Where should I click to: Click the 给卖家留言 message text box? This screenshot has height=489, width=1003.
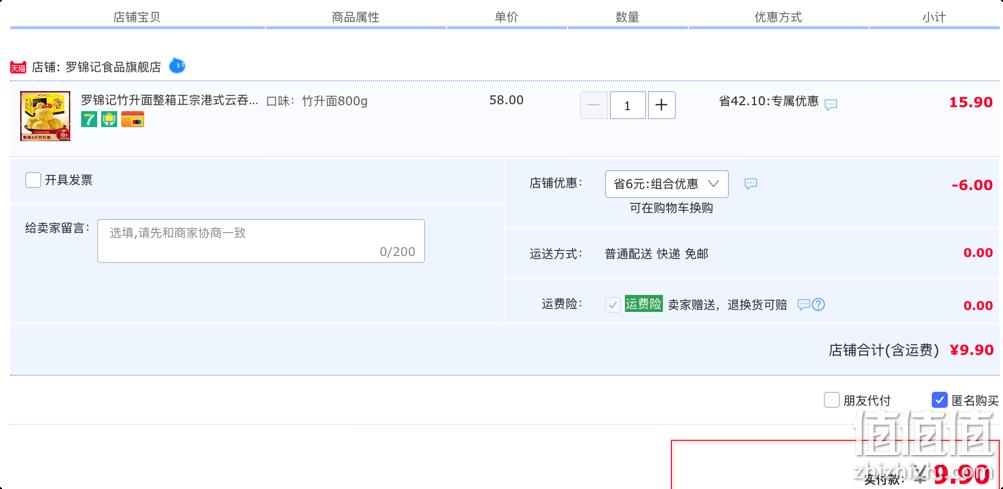pyautogui.click(x=261, y=241)
